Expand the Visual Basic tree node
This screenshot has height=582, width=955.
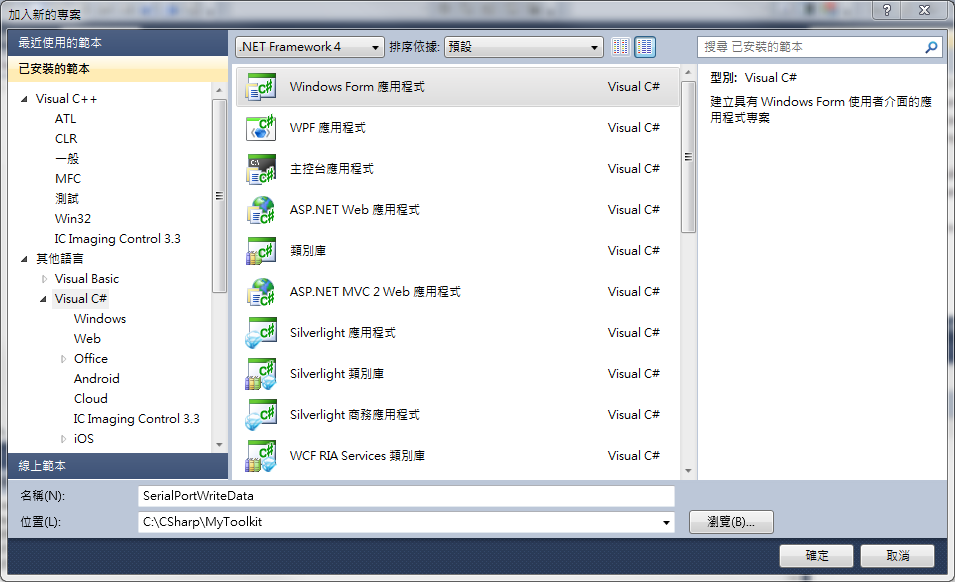pos(44,279)
